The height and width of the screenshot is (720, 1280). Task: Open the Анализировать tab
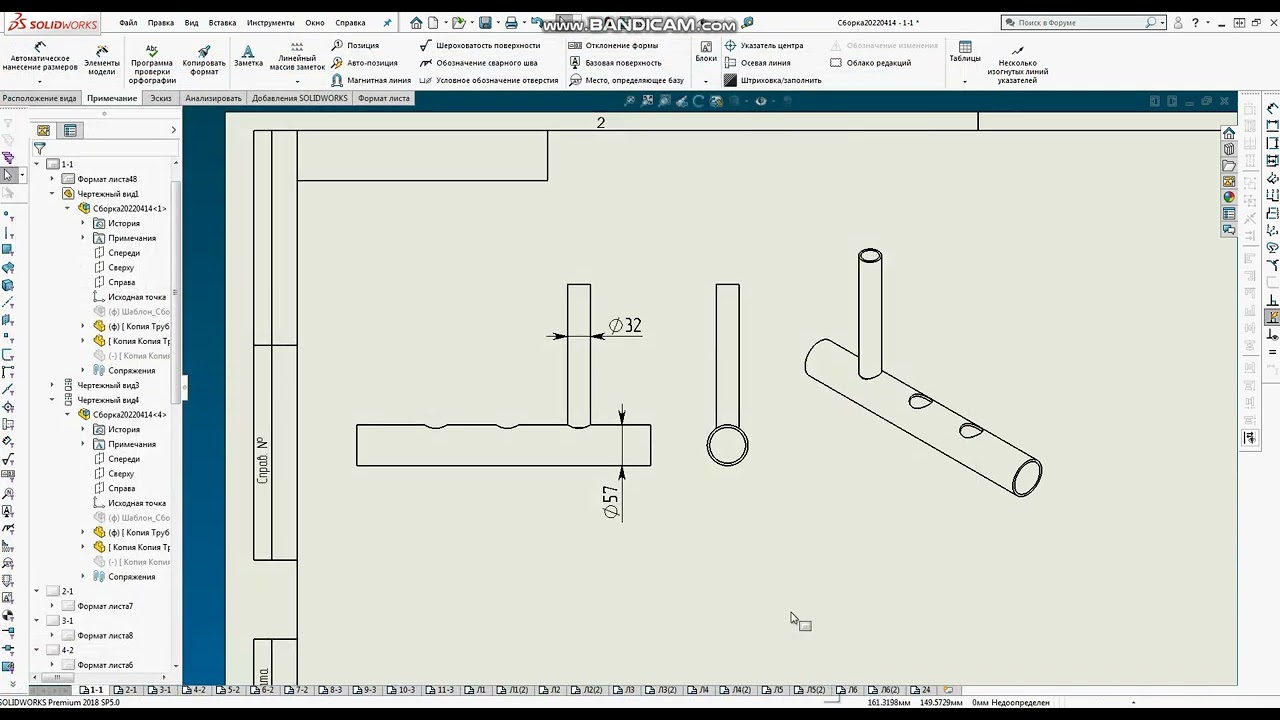pyautogui.click(x=213, y=98)
